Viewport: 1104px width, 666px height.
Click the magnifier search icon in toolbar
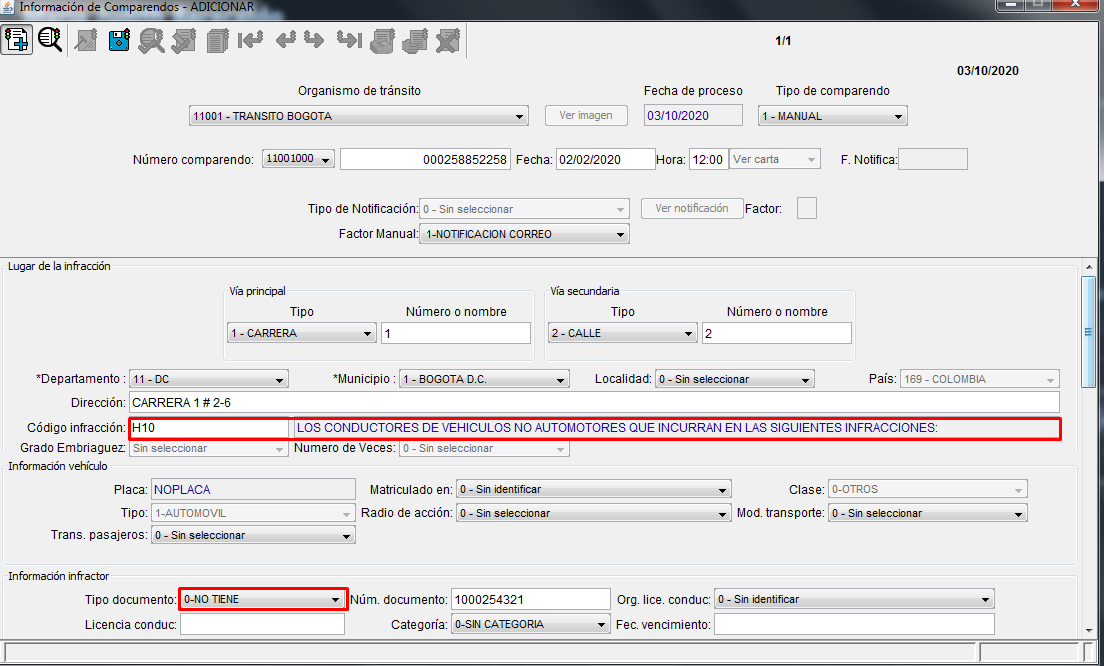pyautogui.click(x=50, y=40)
